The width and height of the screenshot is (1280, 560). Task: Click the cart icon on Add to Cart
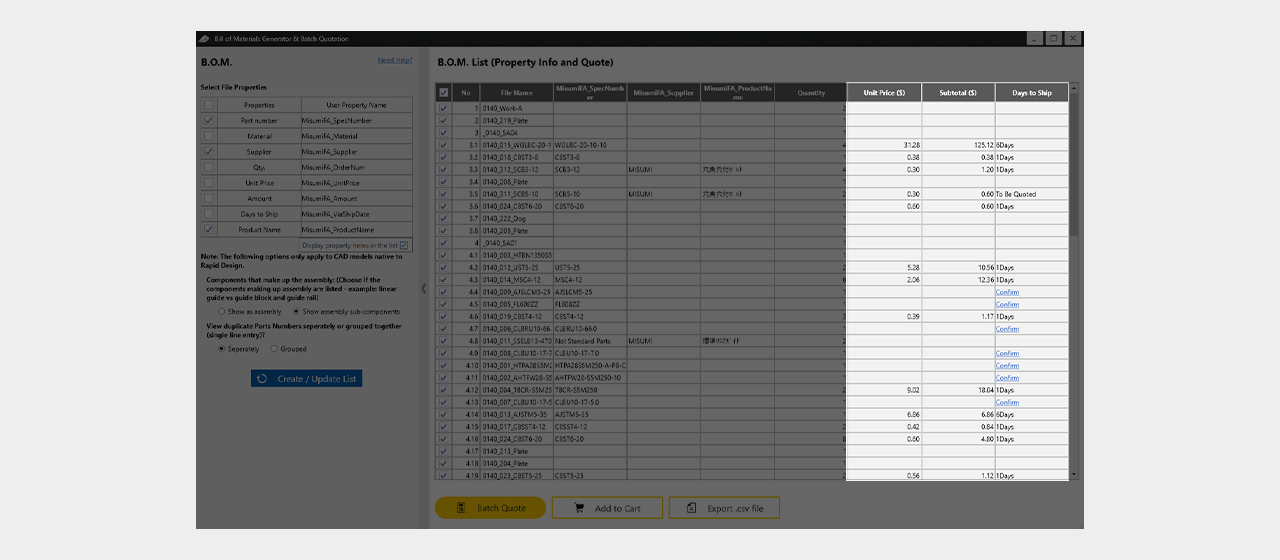[578, 508]
